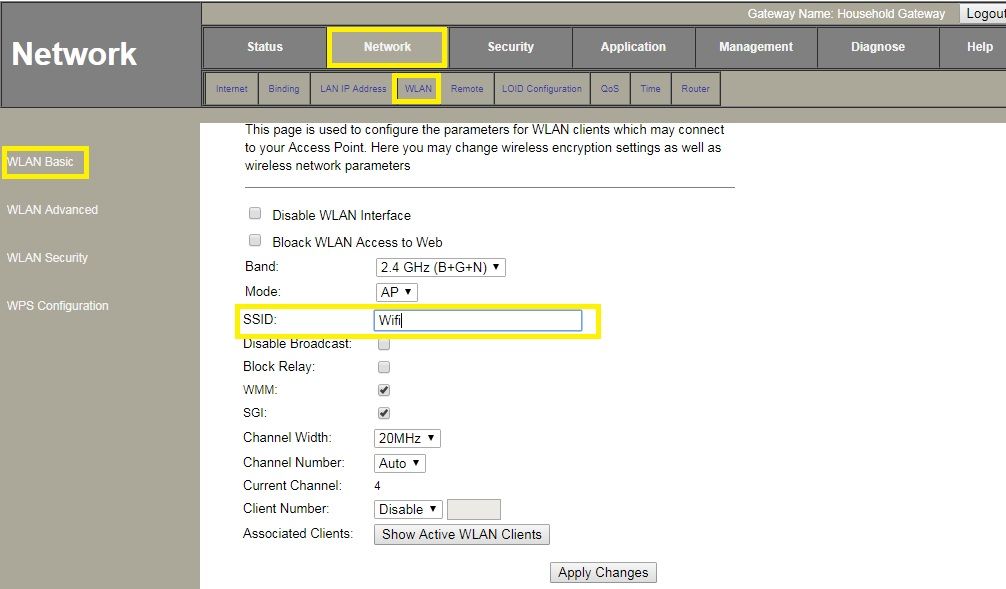Toggle the Block Relay checkbox
Screen dimensions: 1006x589
coord(384,367)
